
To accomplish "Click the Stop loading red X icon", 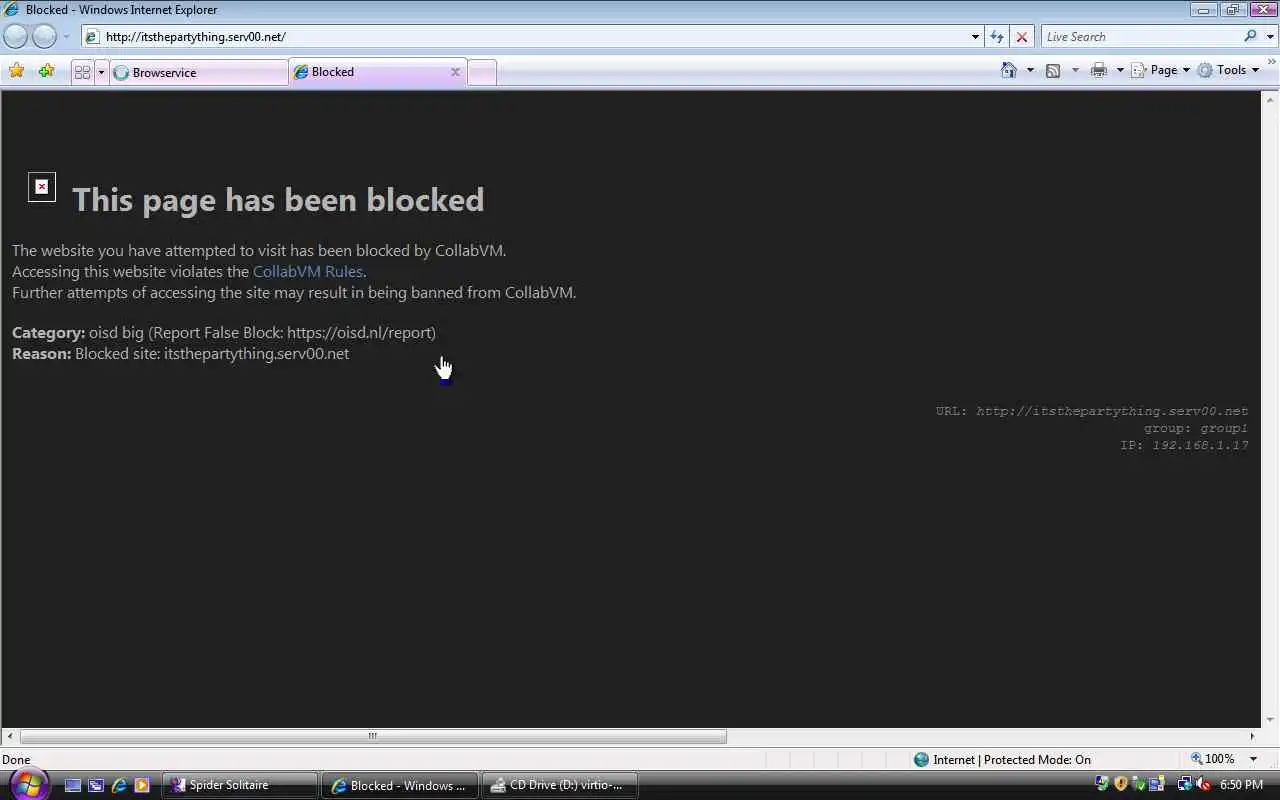I will click(1021, 37).
